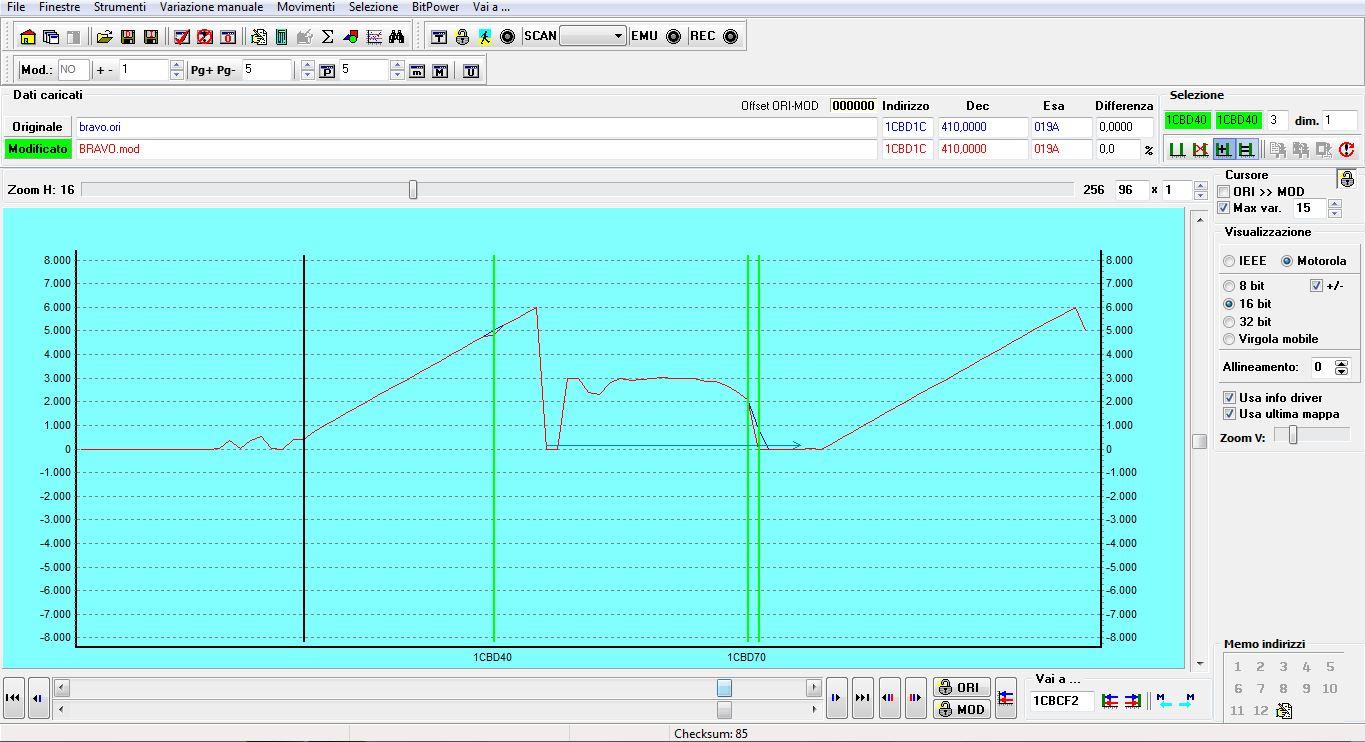The image size is (1365, 742).
Task: Open the Strumenti menu
Action: [119, 7]
